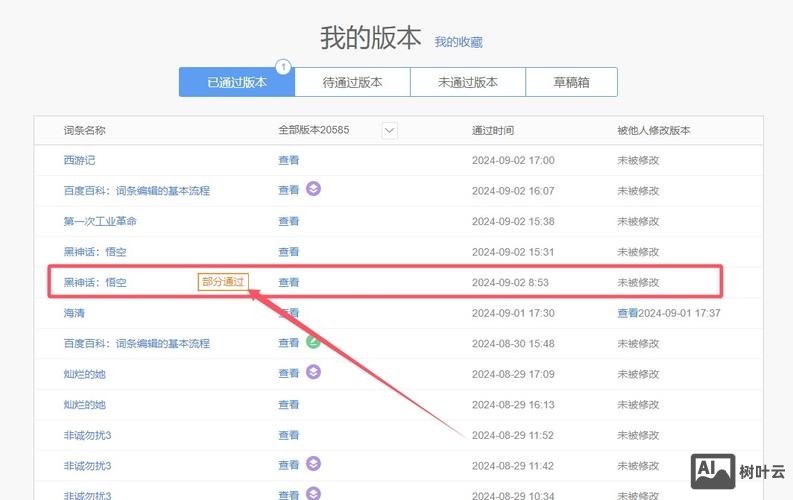This screenshot has width=793, height=500.
Task: Open the 查看 modified-version link dated 2024-09-01 17:37
Action: (x=628, y=313)
